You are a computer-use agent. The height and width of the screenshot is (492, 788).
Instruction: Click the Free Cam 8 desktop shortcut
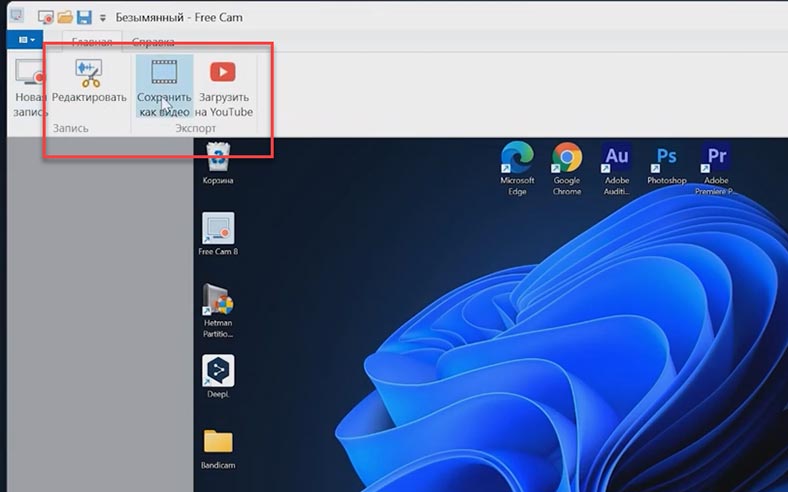(218, 234)
